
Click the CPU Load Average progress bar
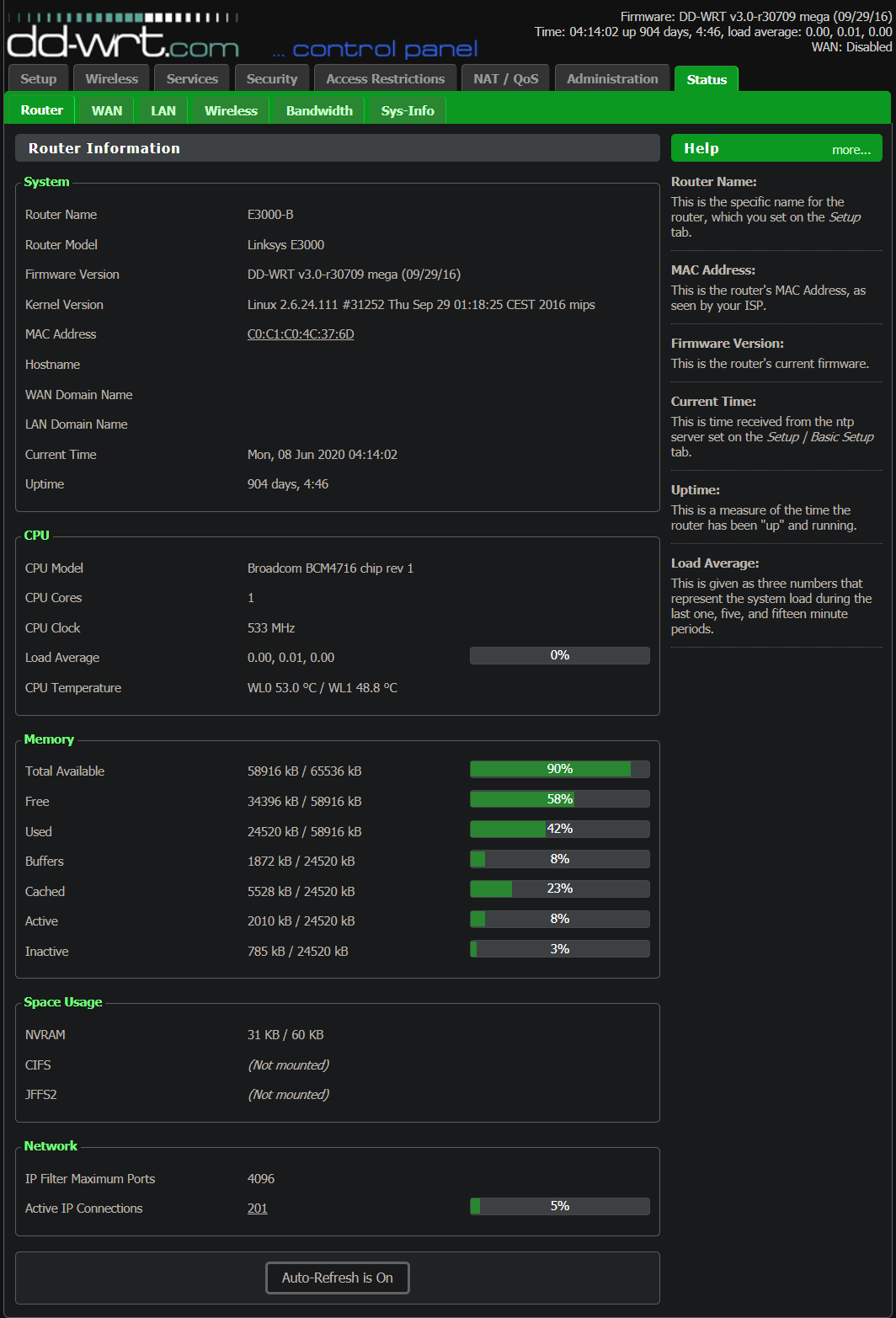559,655
